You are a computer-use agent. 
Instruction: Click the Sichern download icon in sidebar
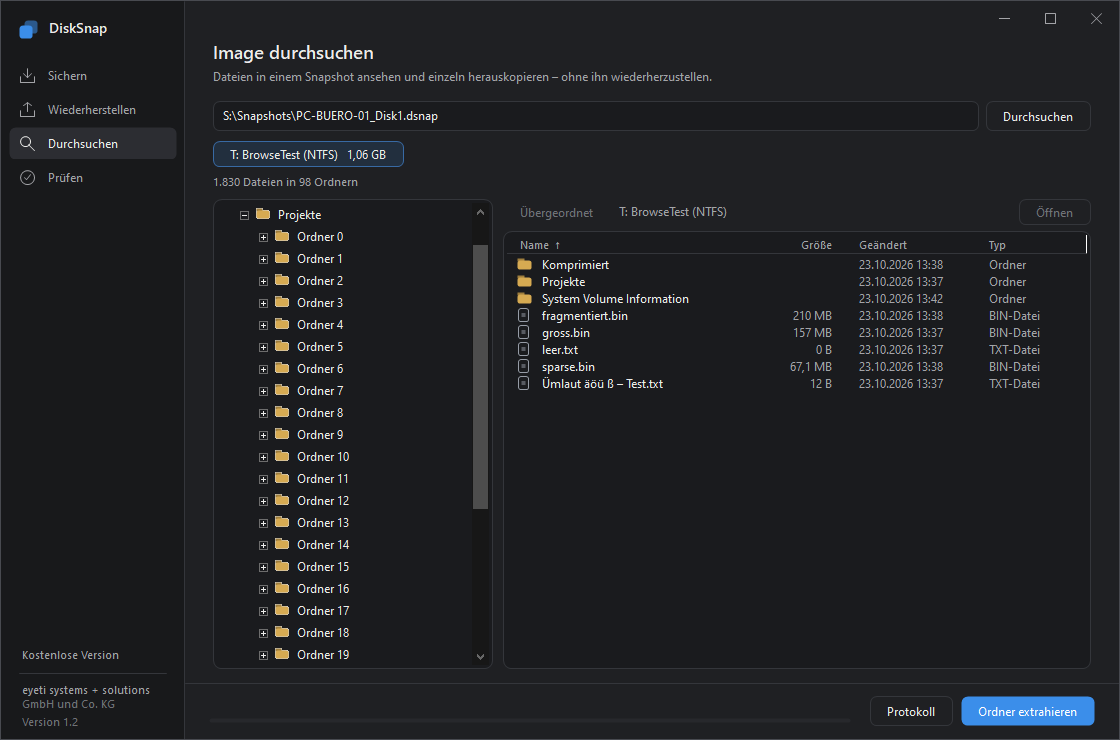point(27,76)
